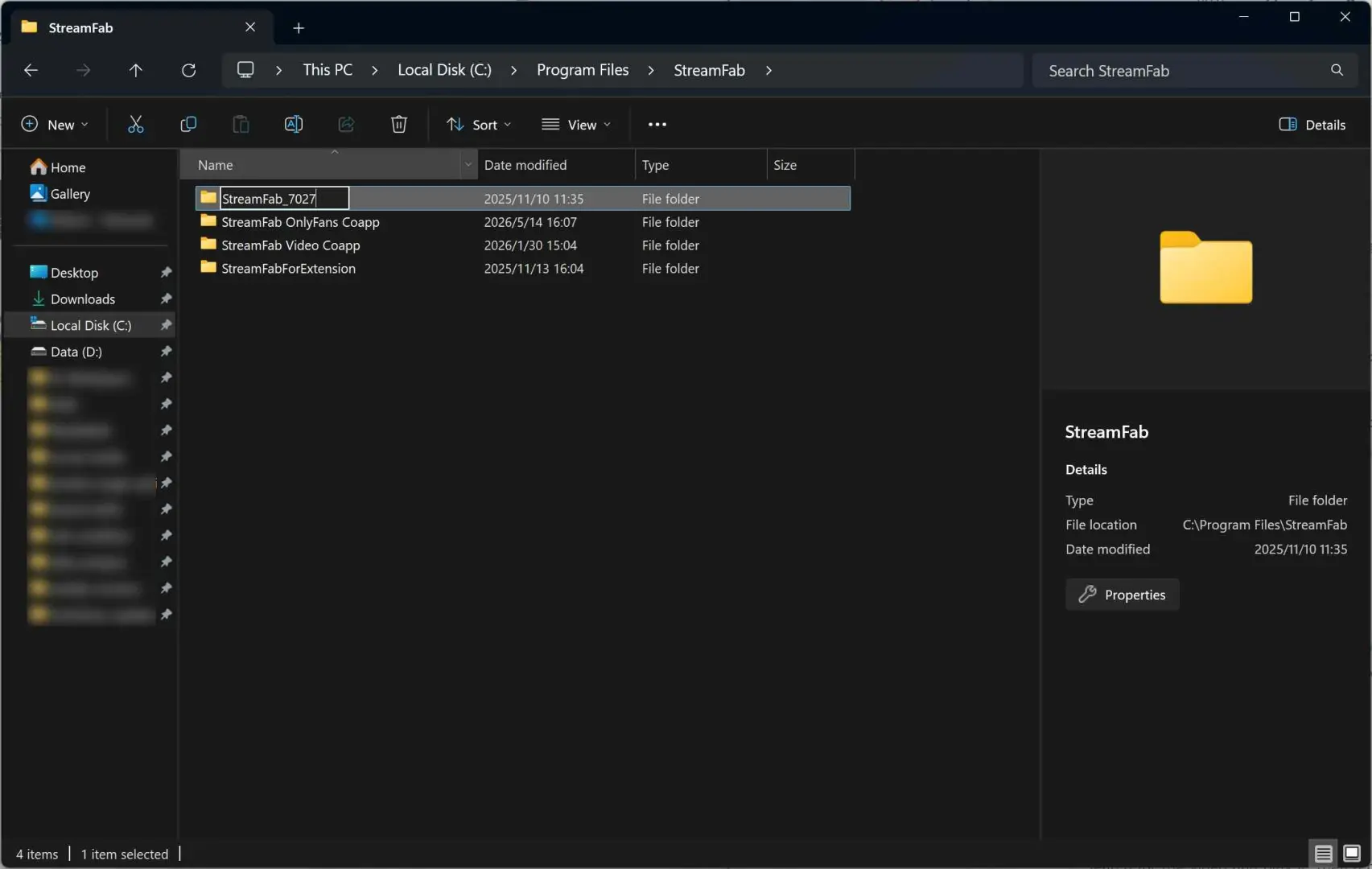Click the PC monitor icon in address bar
Screen dimensions: 1372x869
pos(245,70)
